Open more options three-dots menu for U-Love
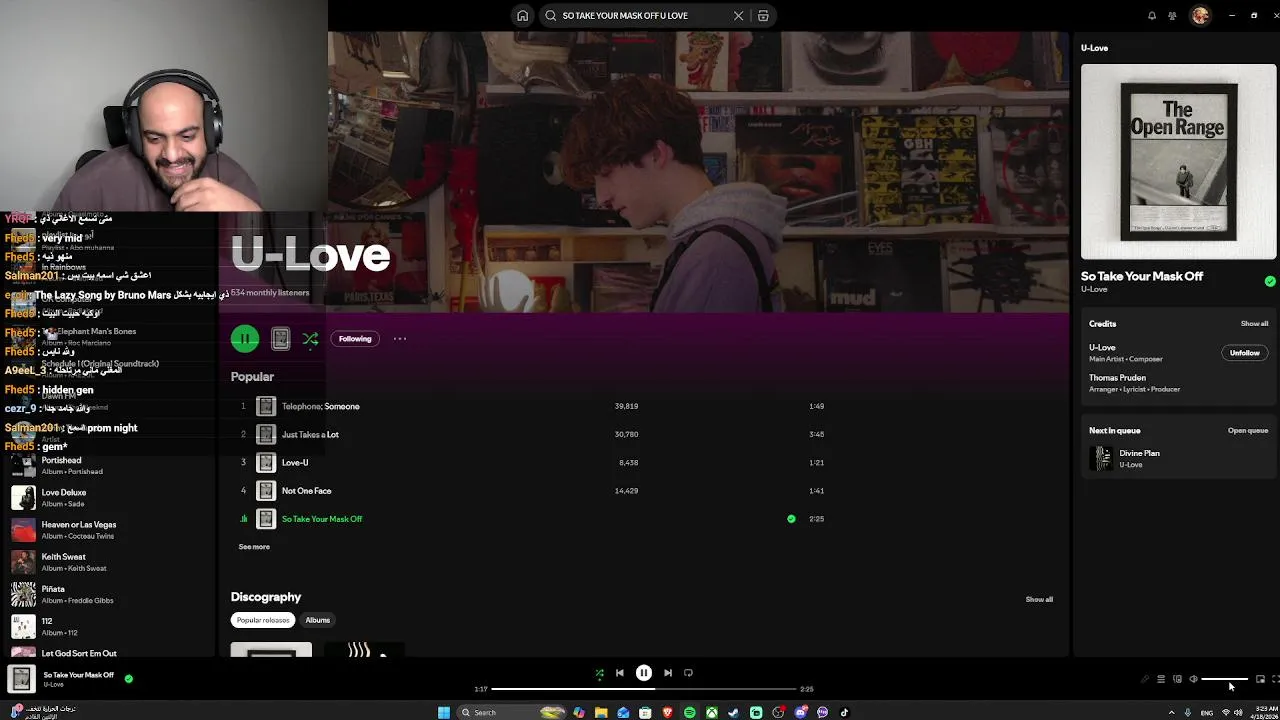 [x=400, y=339]
